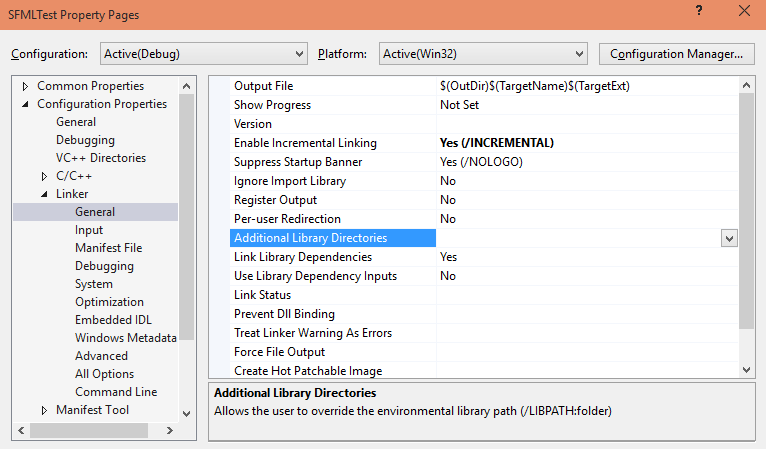Expand the C/C++ tree node
Image resolution: width=766 pixels, height=449 pixels.
tap(44, 176)
